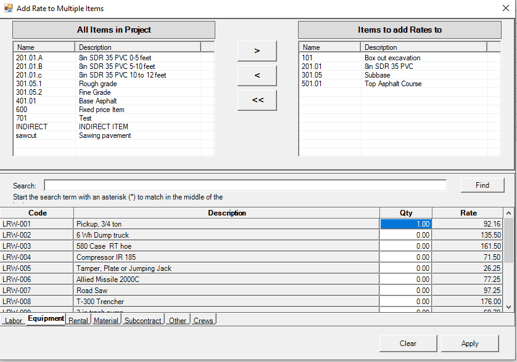Select item 201.01.c in All Items list
This screenshot has width=517, height=362.
(107, 75)
